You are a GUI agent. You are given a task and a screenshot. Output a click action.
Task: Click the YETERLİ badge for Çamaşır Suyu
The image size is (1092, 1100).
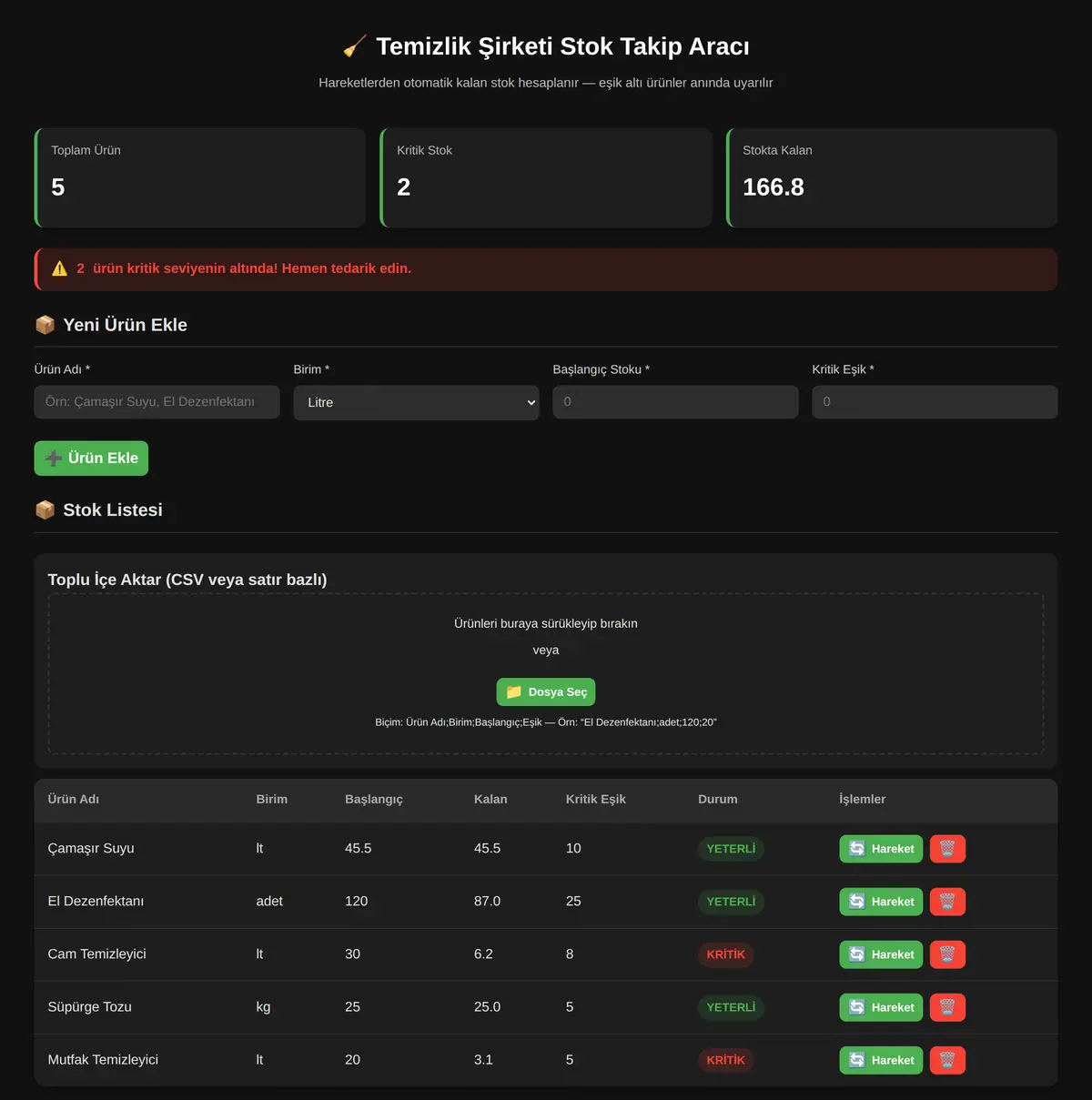tap(731, 849)
